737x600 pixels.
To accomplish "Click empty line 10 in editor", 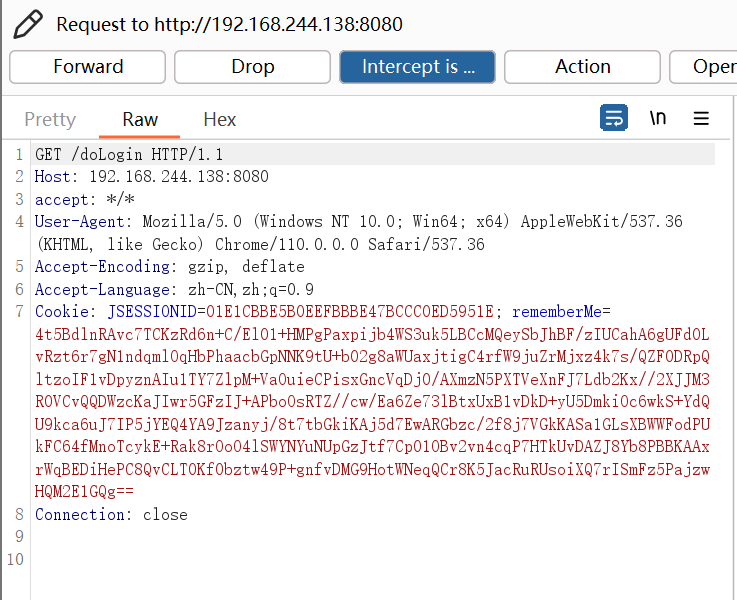I will [x=375, y=559].
